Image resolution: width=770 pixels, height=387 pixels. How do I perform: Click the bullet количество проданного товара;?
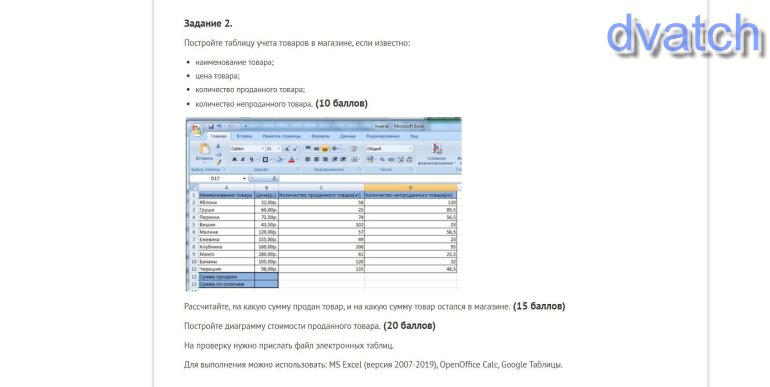tap(250, 90)
